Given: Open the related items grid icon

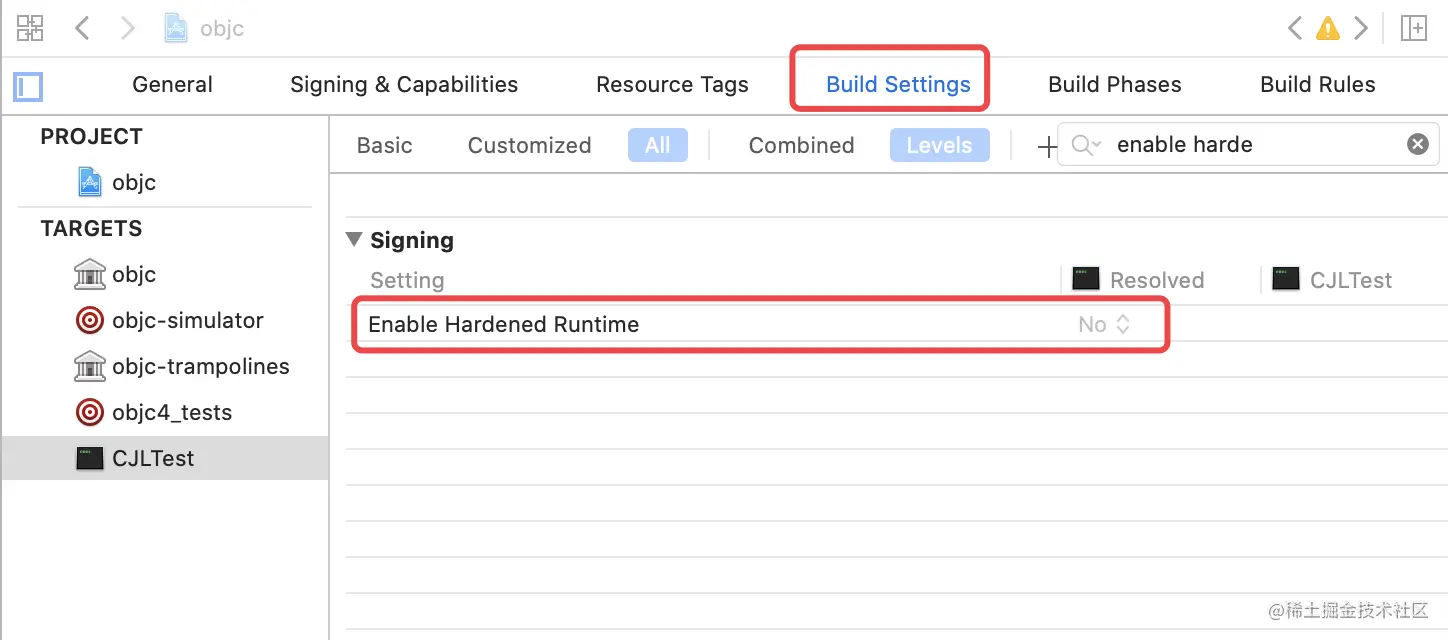Looking at the screenshot, I should click(x=30, y=28).
